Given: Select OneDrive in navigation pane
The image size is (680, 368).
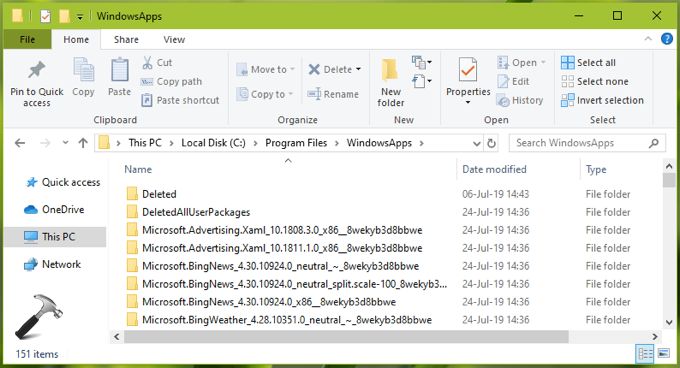Looking at the screenshot, I should coord(54,210).
